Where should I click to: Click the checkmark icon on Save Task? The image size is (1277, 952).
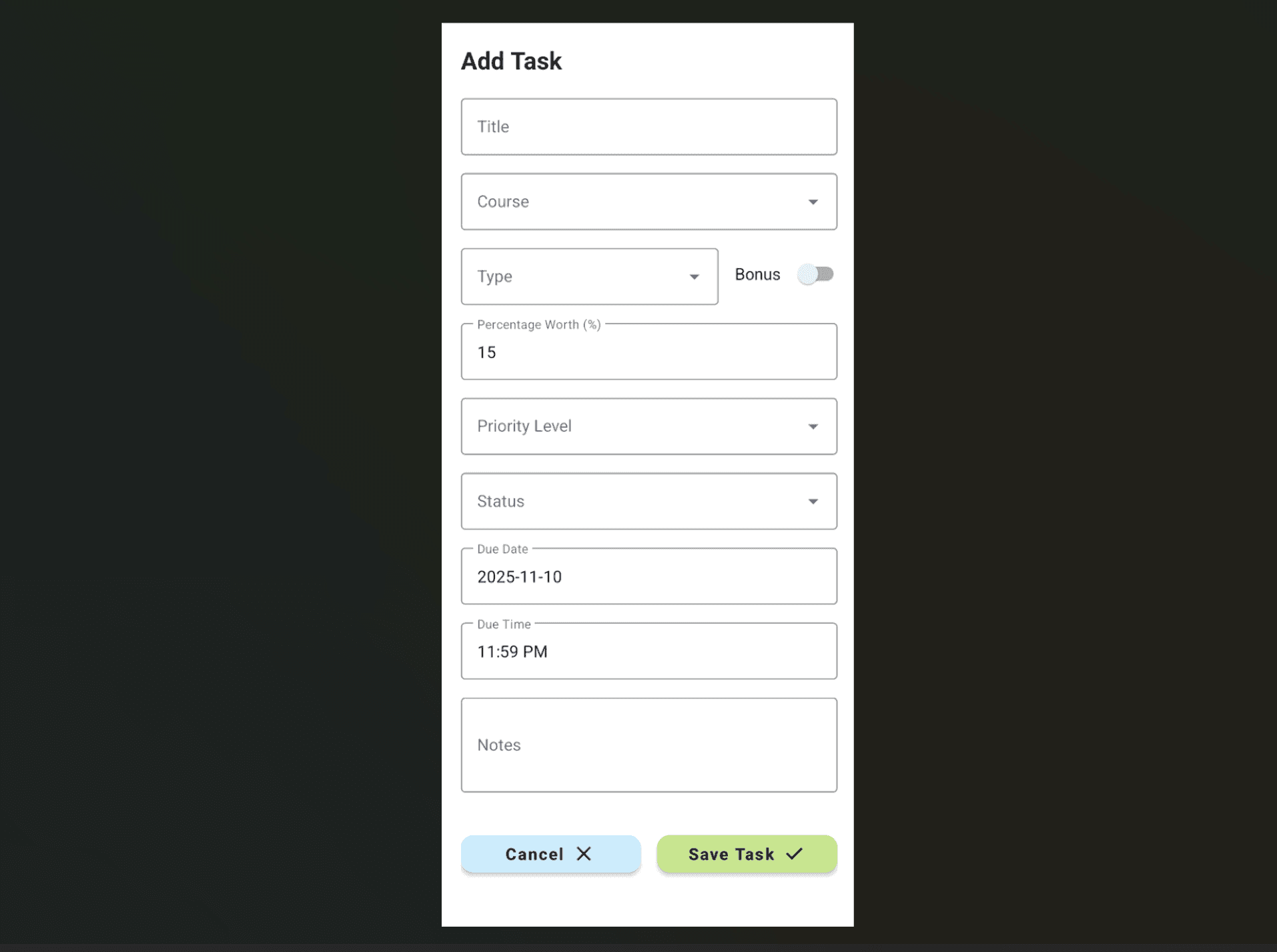click(794, 854)
